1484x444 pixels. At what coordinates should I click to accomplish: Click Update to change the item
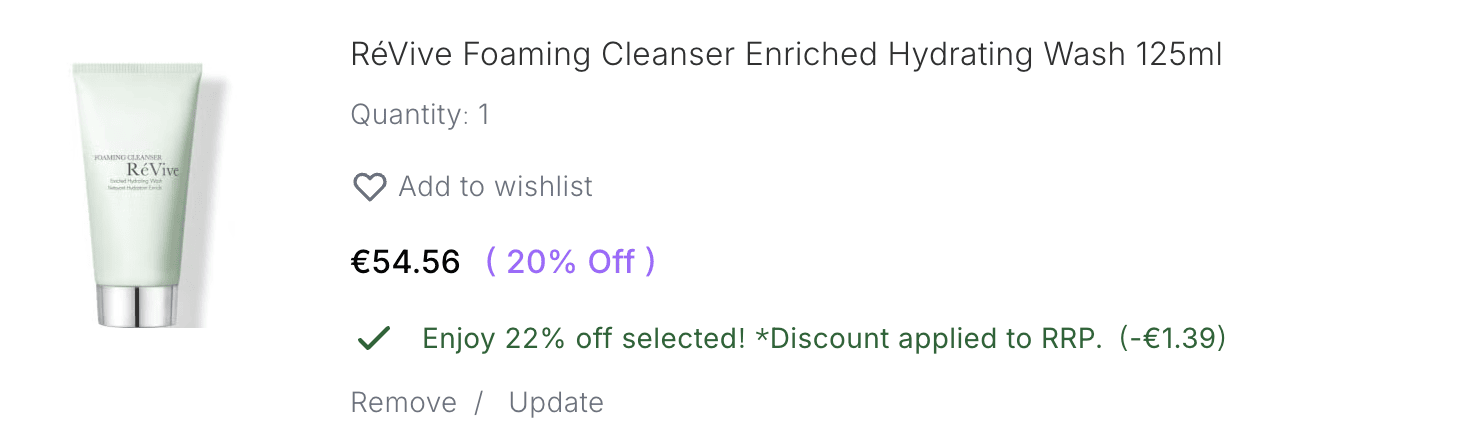click(x=556, y=402)
